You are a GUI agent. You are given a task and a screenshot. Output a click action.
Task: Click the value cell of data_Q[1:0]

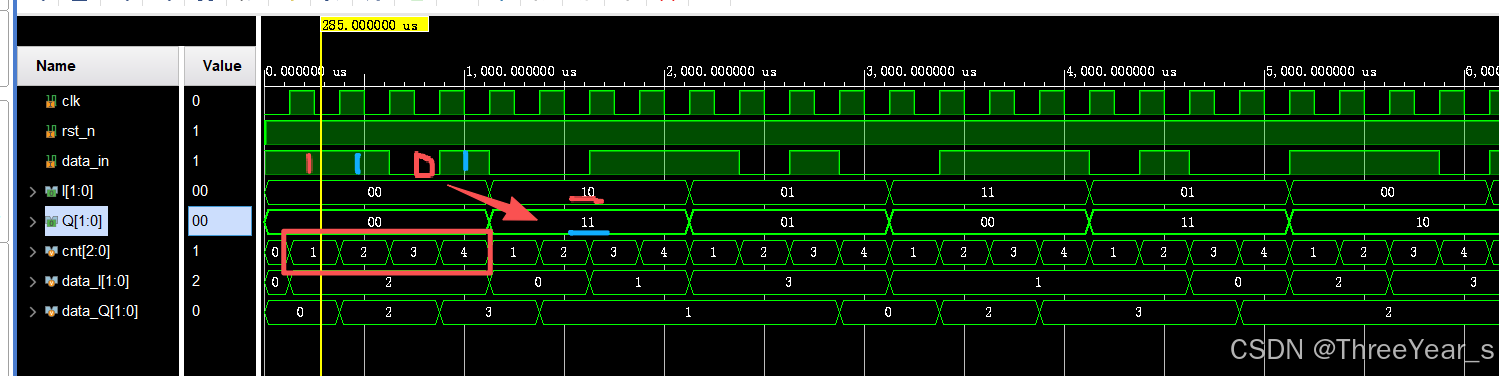(x=220, y=311)
